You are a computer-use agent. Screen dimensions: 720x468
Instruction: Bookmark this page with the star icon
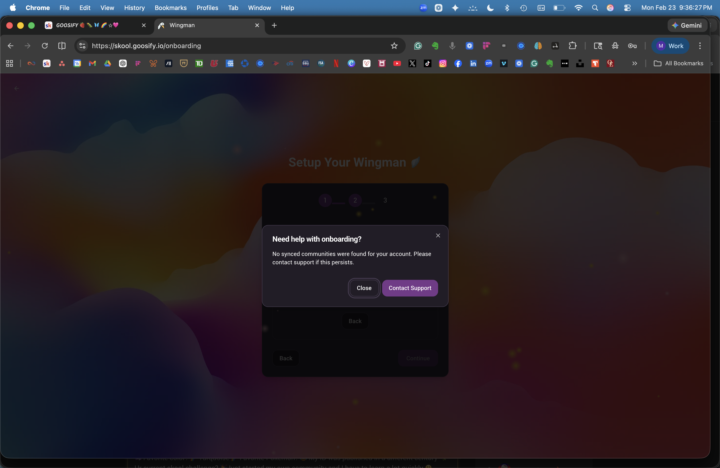[x=394, y=45]
